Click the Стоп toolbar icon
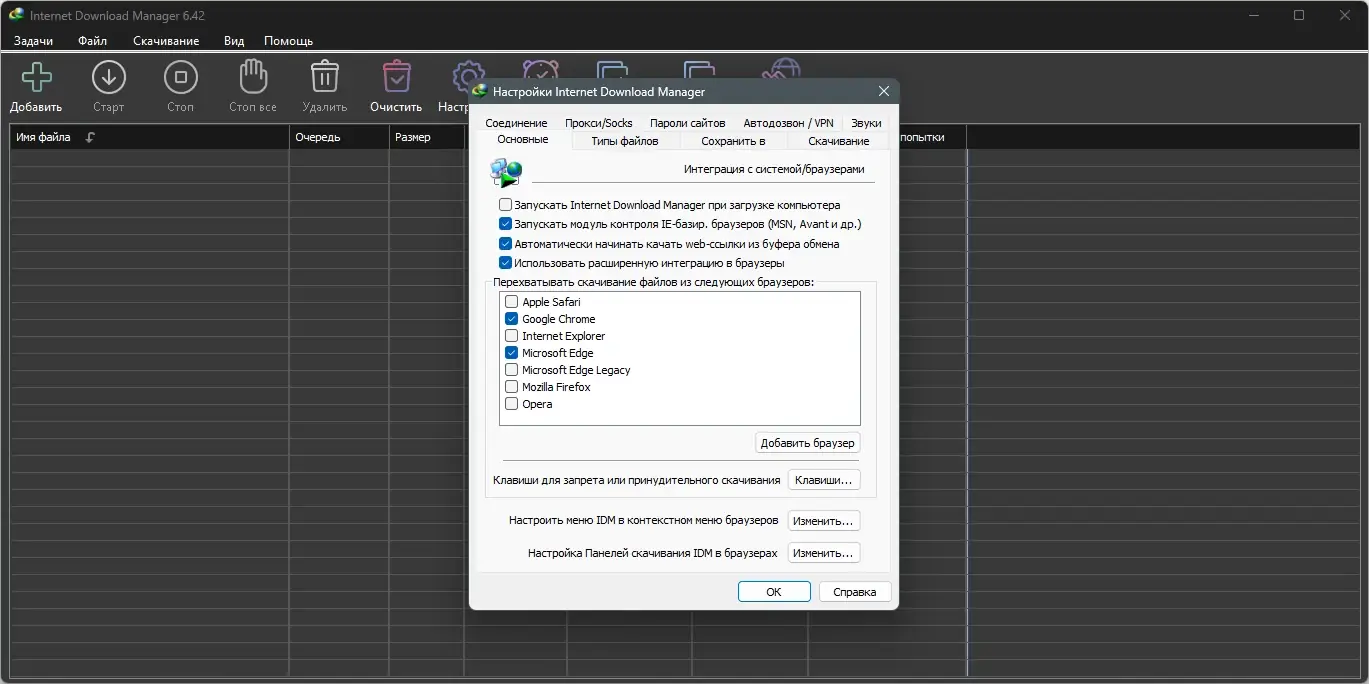Screen dimensions: 1369x684 pyautogui.click(x=180, y=77)
